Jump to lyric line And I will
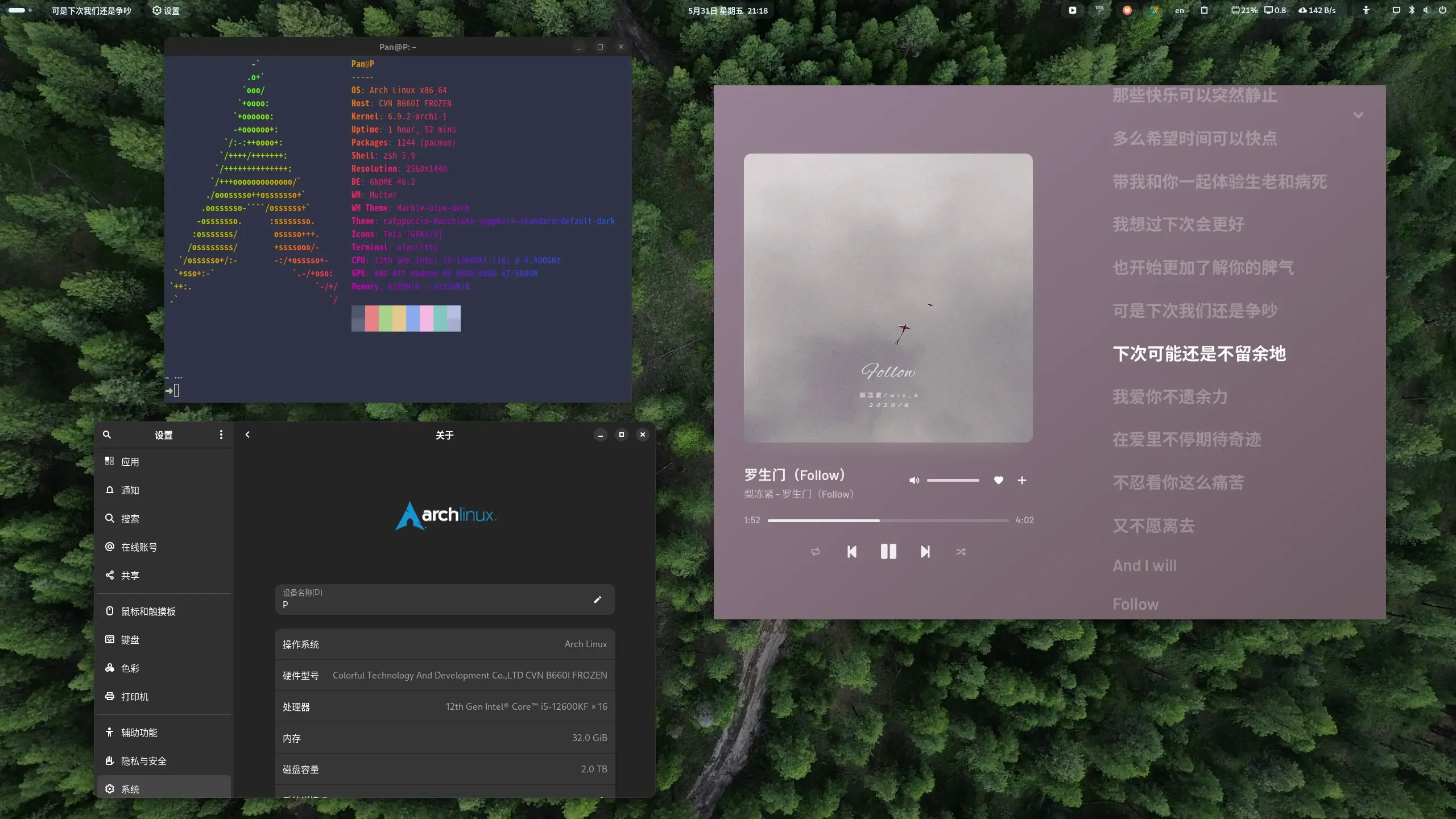Viewport: 1456px width, 819px height. coord(1144,565)
